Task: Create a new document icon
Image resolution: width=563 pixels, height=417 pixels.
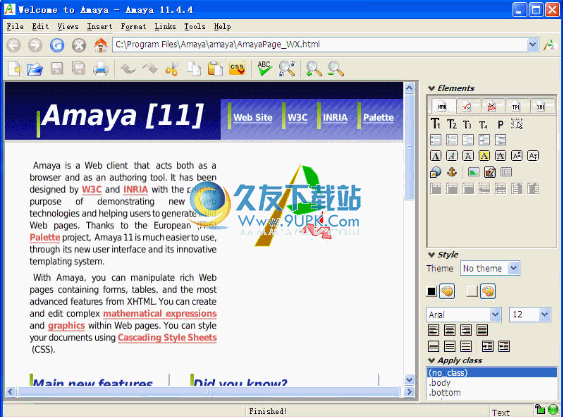Action: (x=14, y=68)
